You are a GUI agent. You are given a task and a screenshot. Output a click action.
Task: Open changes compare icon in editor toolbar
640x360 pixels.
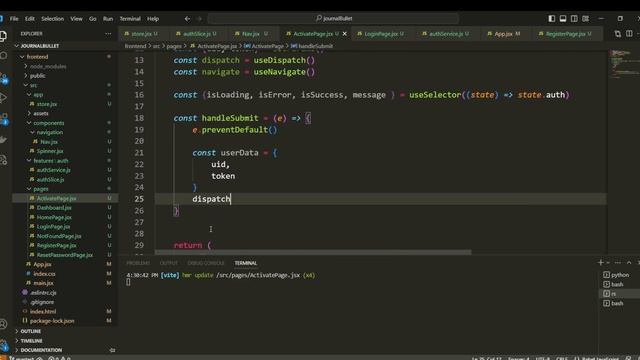click(x=618, y=34)
